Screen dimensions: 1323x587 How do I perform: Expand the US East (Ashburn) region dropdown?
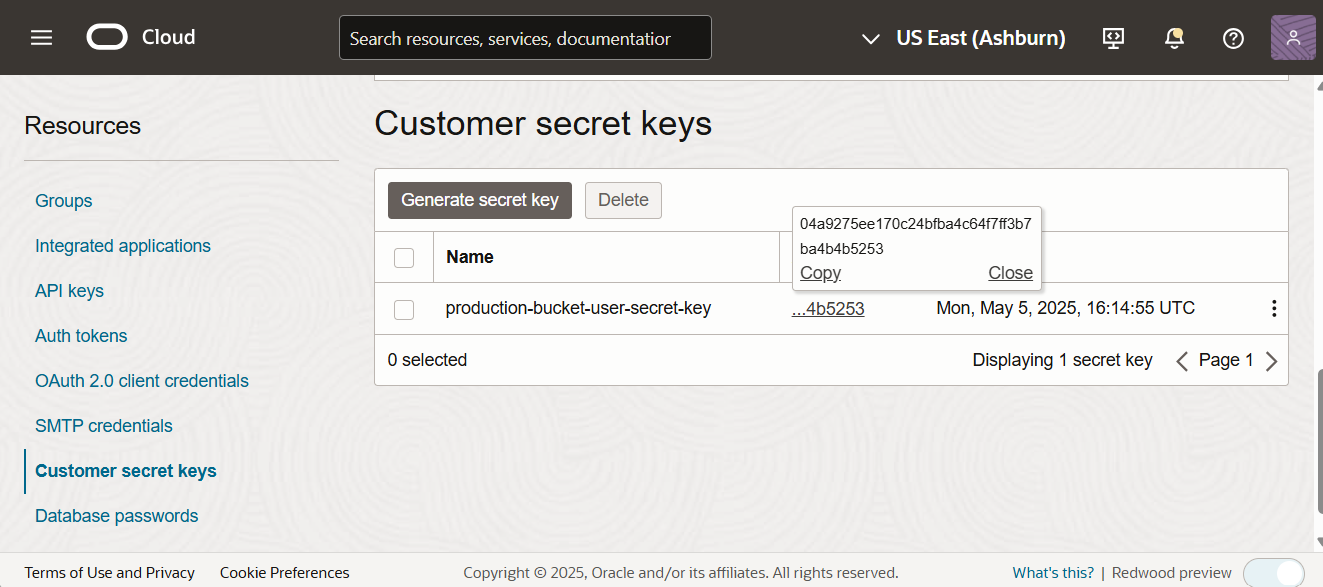tap(963, 38)
